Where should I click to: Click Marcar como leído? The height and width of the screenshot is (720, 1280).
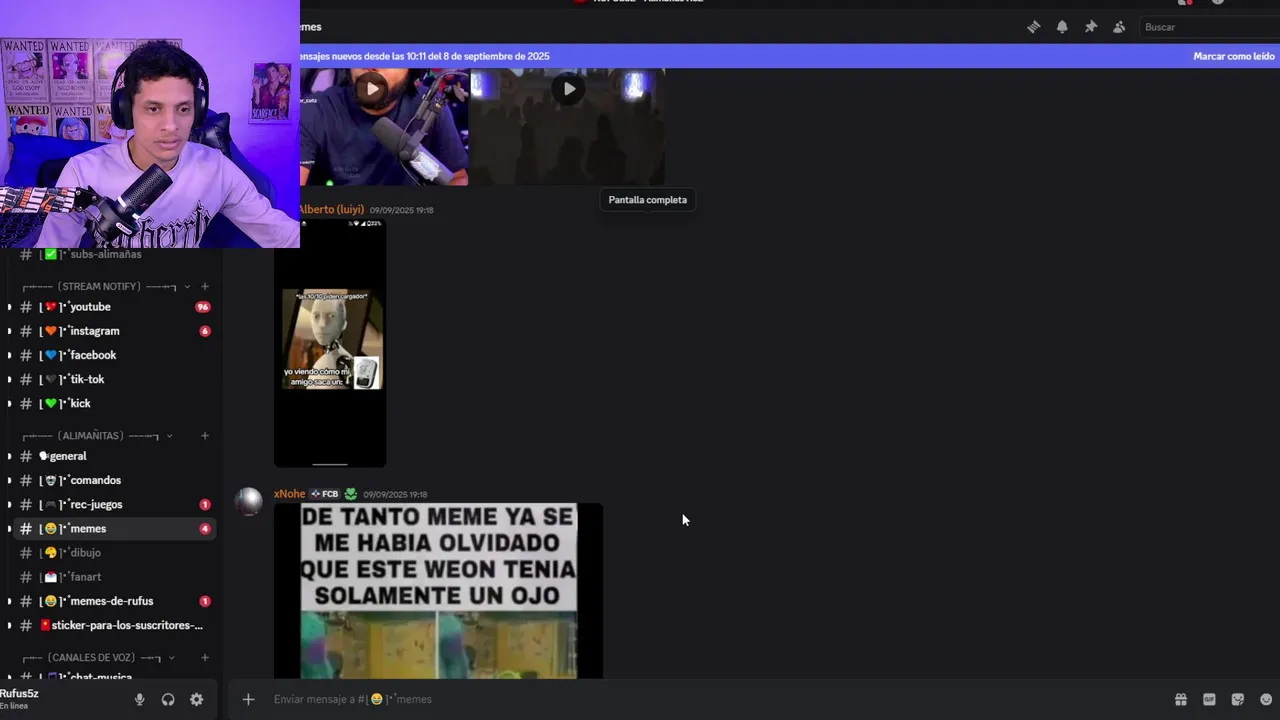click(1234, 56)
